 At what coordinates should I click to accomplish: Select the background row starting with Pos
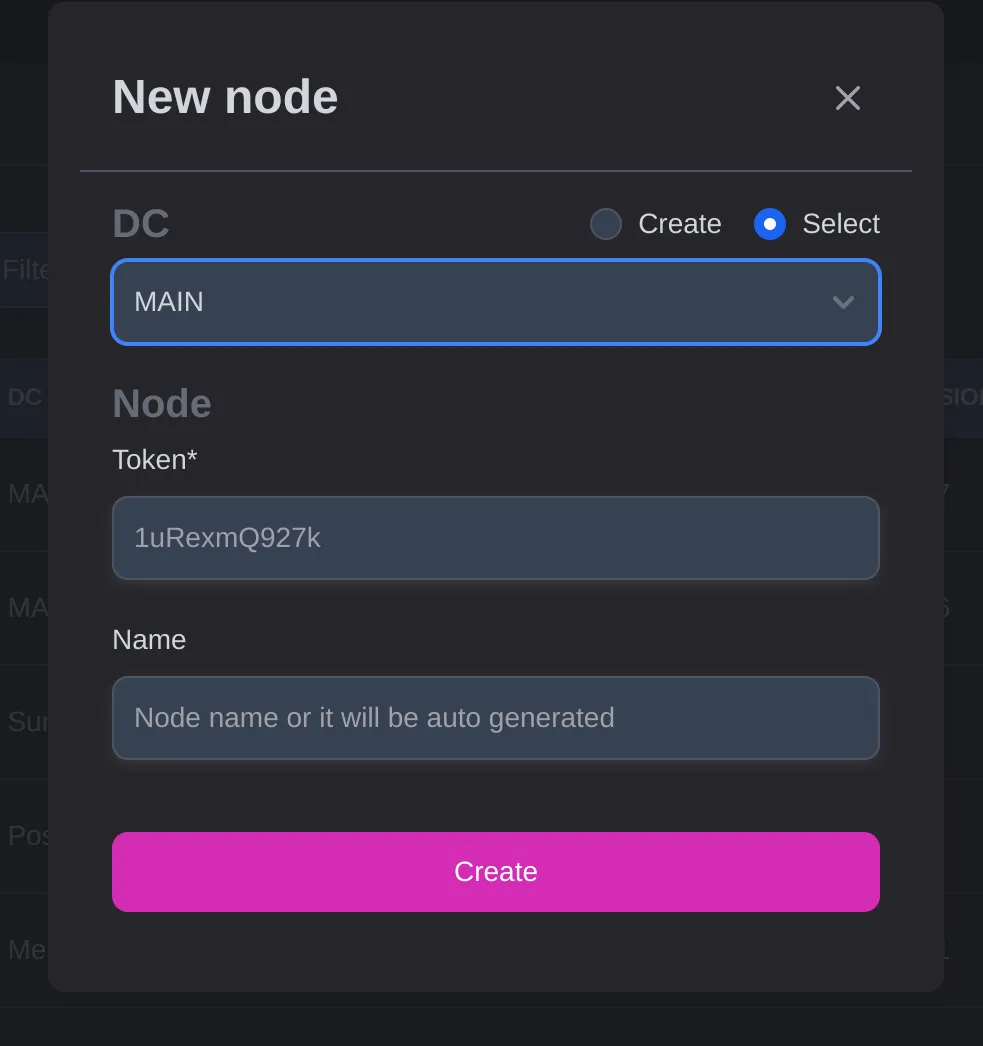click(26, 836)
